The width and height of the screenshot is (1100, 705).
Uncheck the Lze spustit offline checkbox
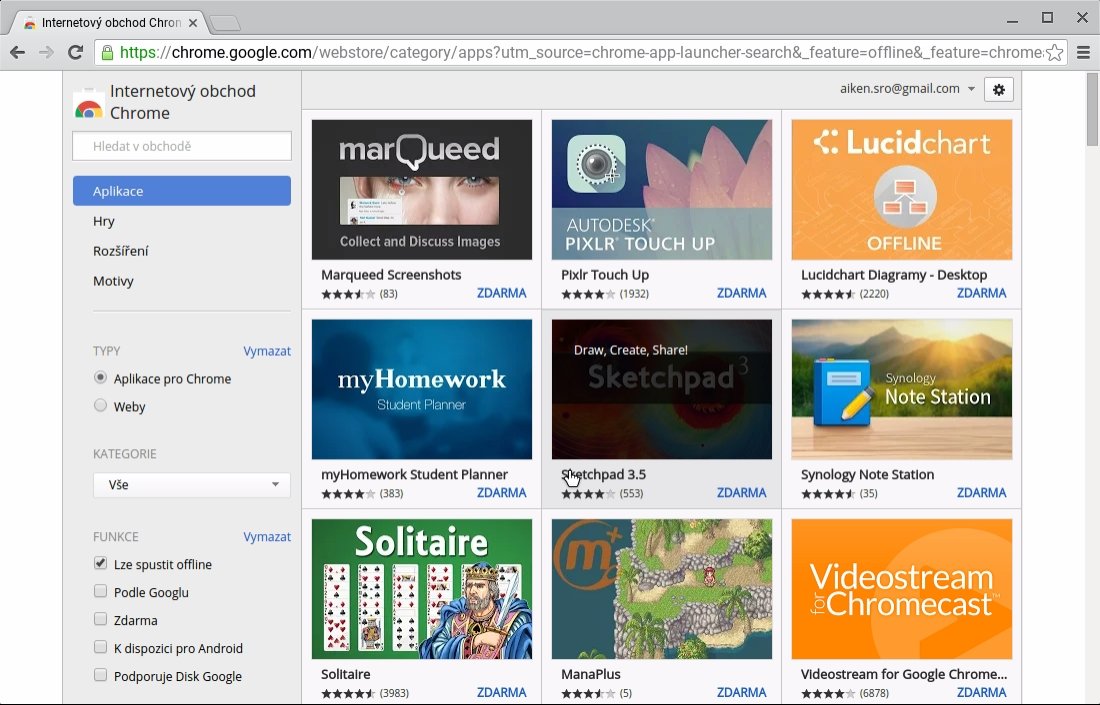pos(100,563)
